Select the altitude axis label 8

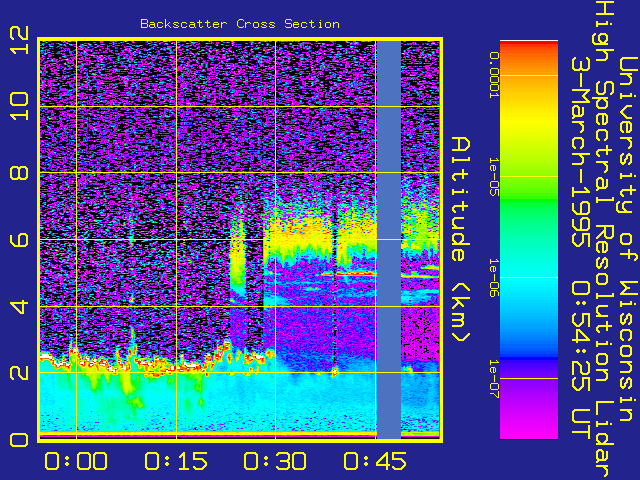tap(20, 173)
